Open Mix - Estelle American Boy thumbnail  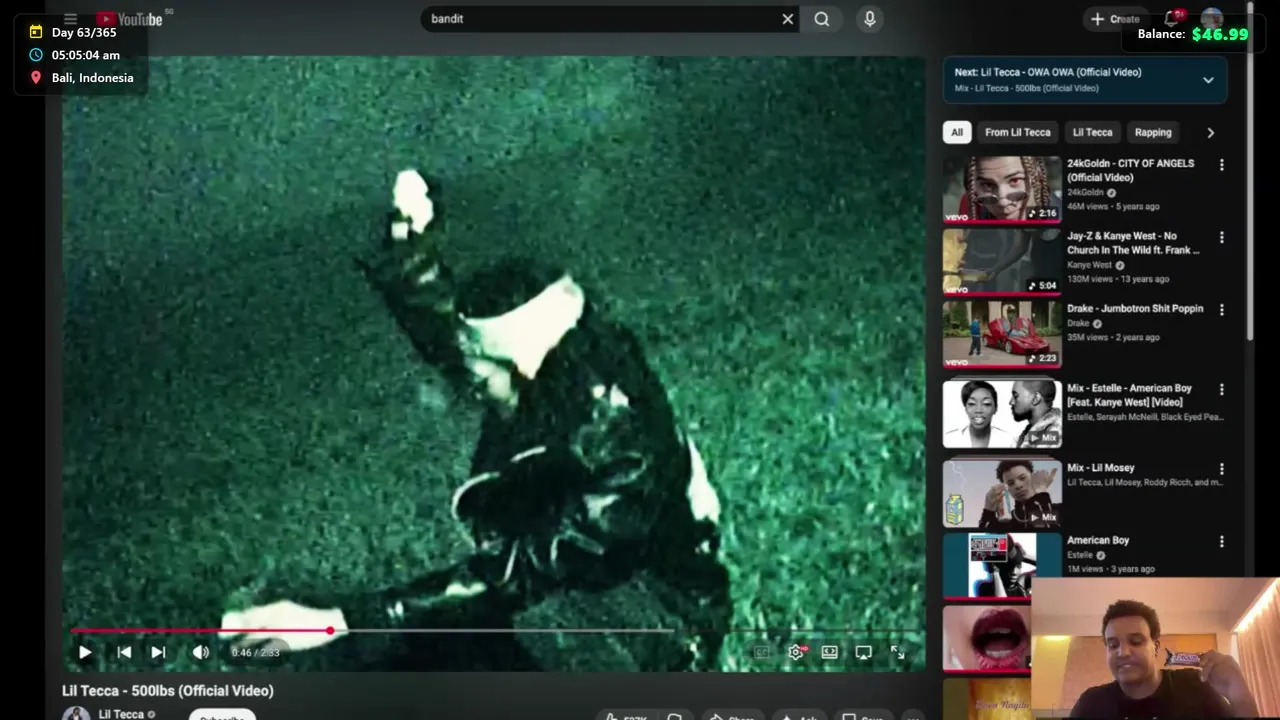(1002, 414)
